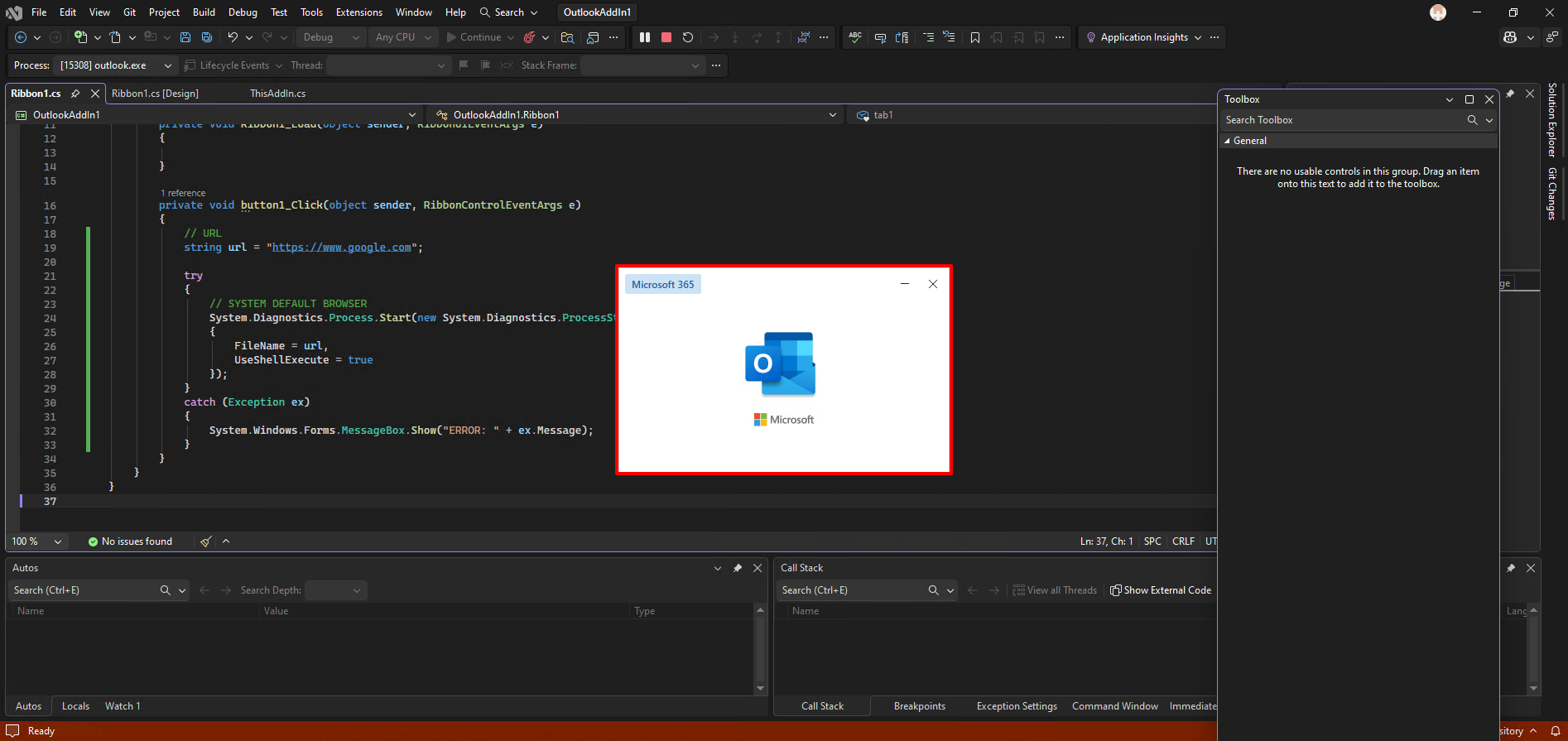The image size is (1568, 741).
Task: Restart the debug session
Action: click(687, 37)
